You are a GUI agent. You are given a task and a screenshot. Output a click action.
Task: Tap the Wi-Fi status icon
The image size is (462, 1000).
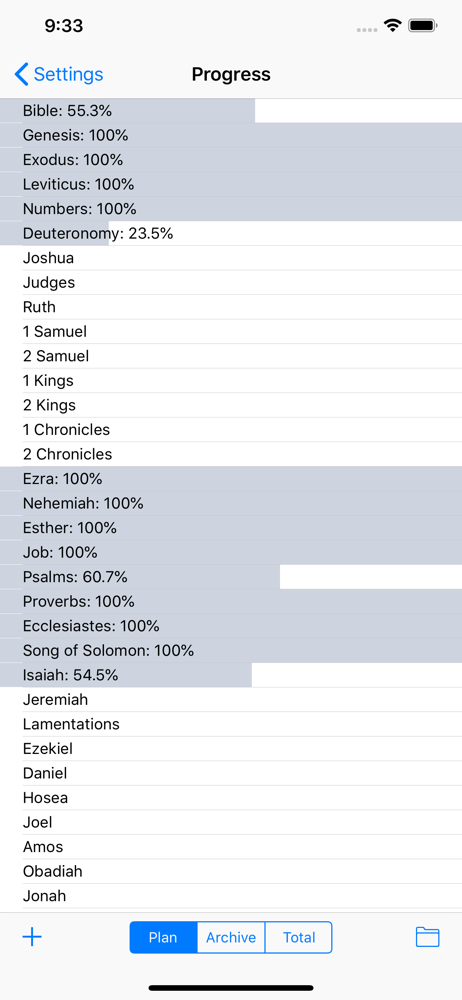[x=392, y=26]
